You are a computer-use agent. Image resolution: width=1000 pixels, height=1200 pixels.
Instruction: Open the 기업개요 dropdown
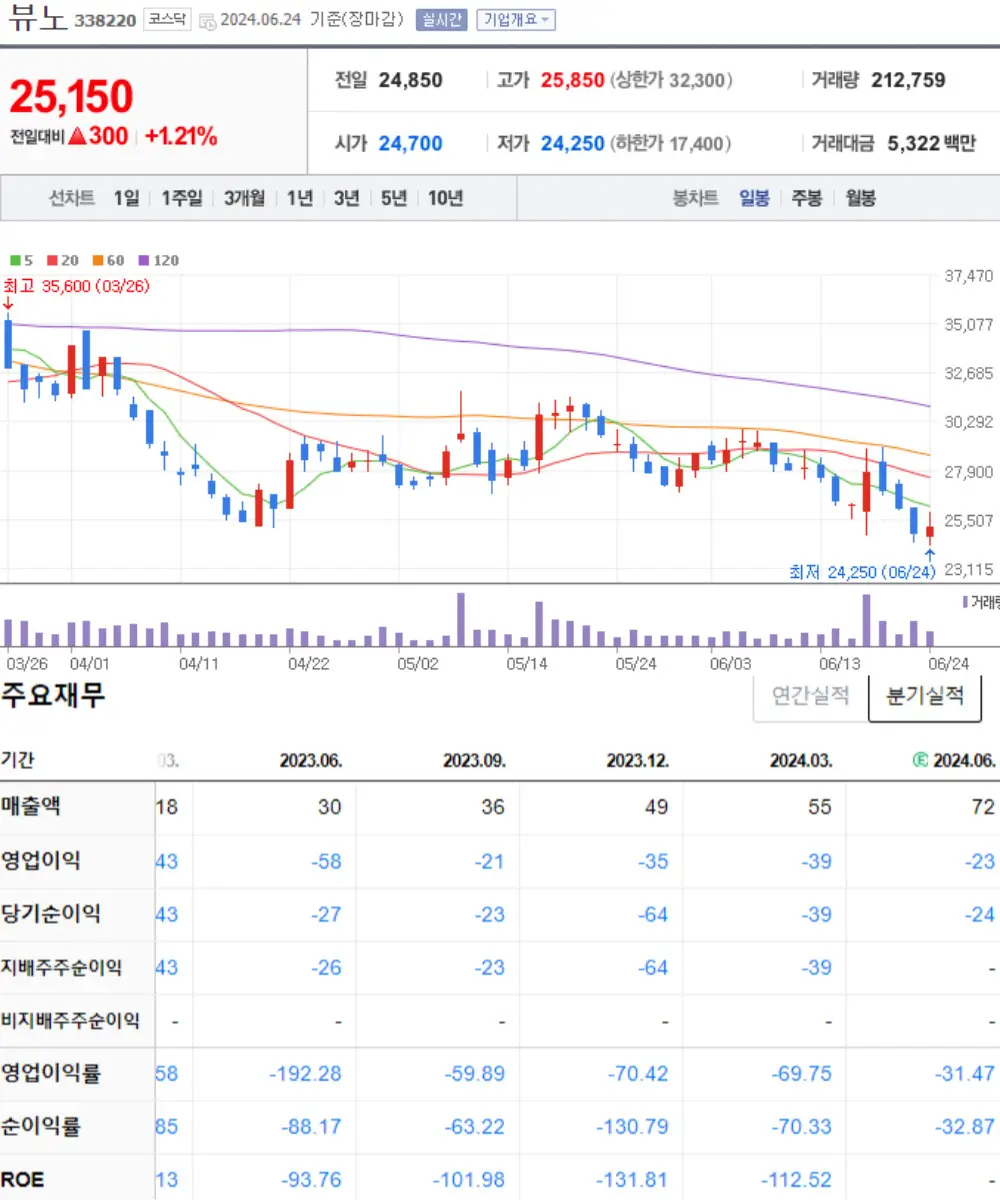coord(516,20)
